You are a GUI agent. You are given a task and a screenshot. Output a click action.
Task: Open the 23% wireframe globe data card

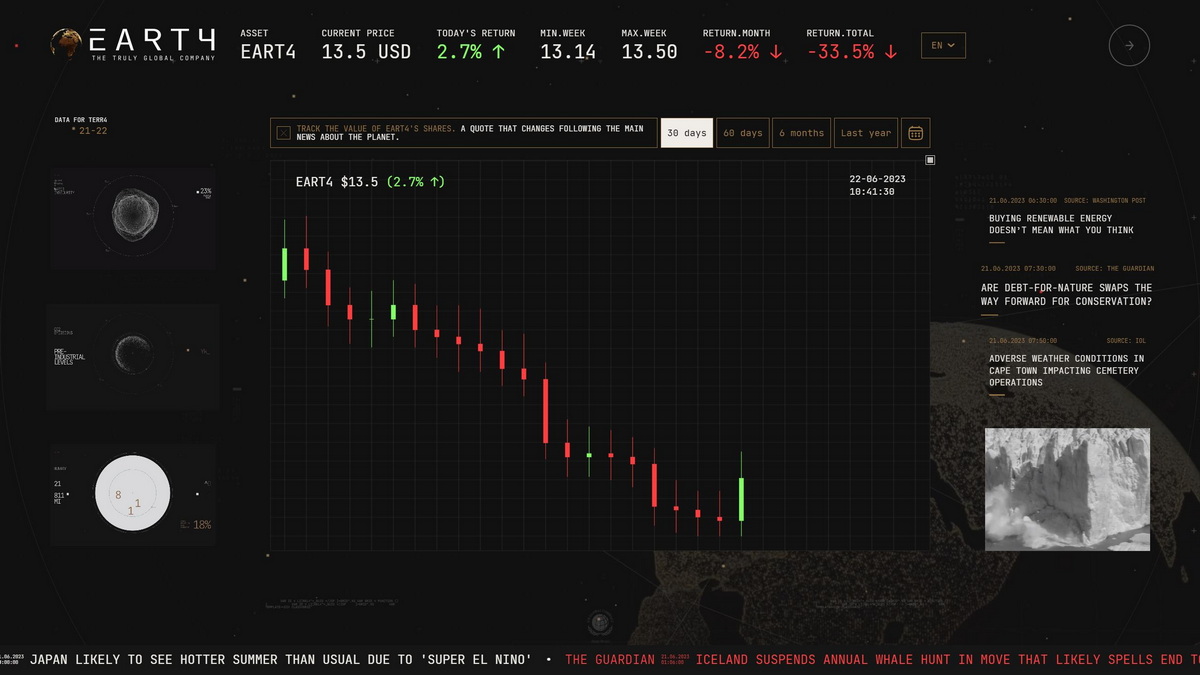tap(132, 217)
